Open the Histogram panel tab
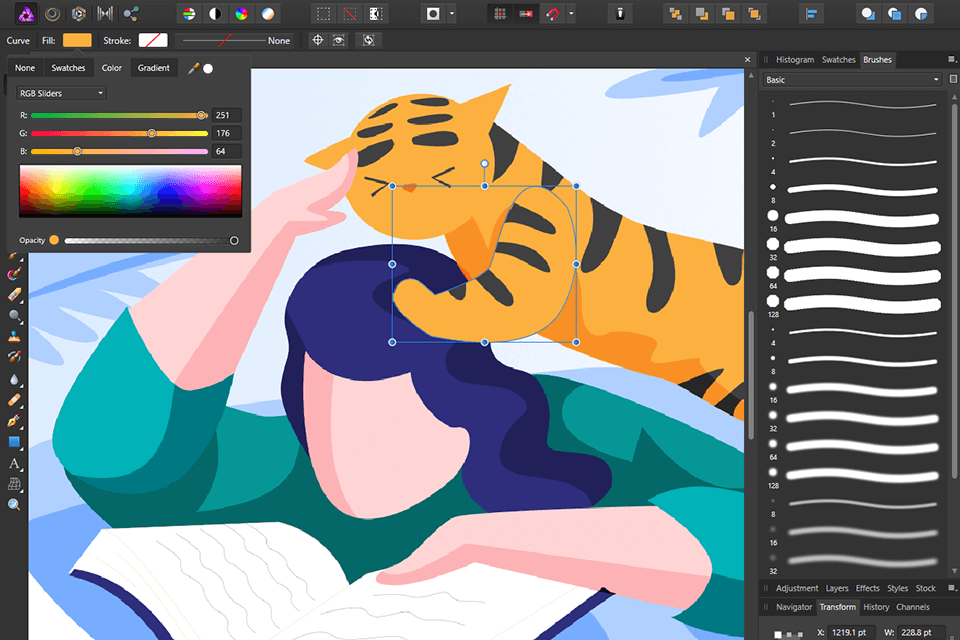The height and width of the screenshot is (640, 960). tap(795, 60)
